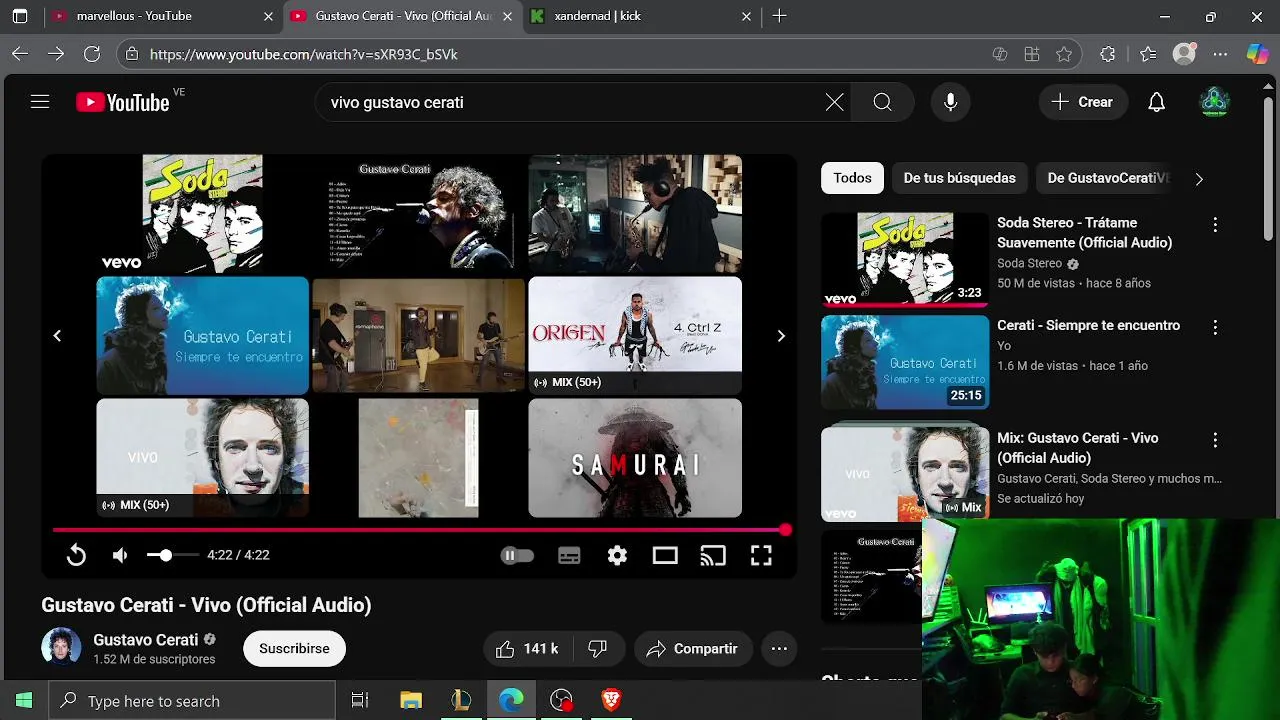This screenshot has height=720, width=1280.
Task: Open the Edge settings and more menu
Action: click(1220, 54)
